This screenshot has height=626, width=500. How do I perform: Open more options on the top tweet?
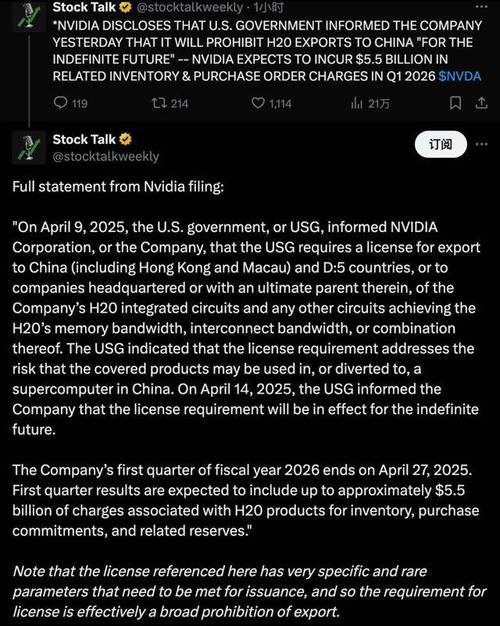pos(482,7)
